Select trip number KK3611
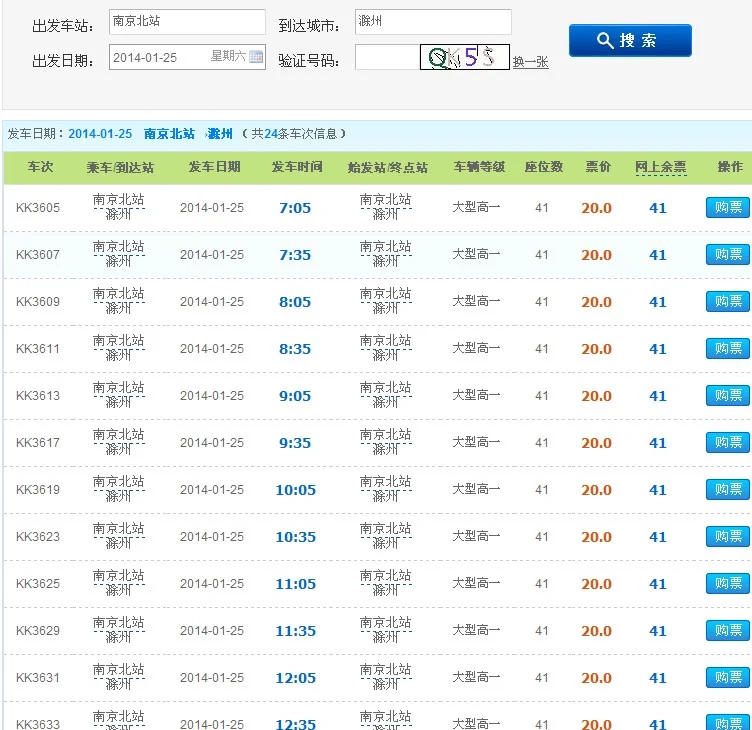 (x=38, y=349)
